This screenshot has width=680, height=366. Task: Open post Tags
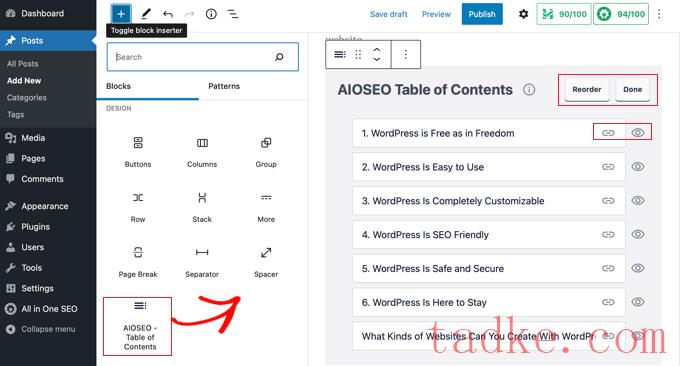[15, 114]
